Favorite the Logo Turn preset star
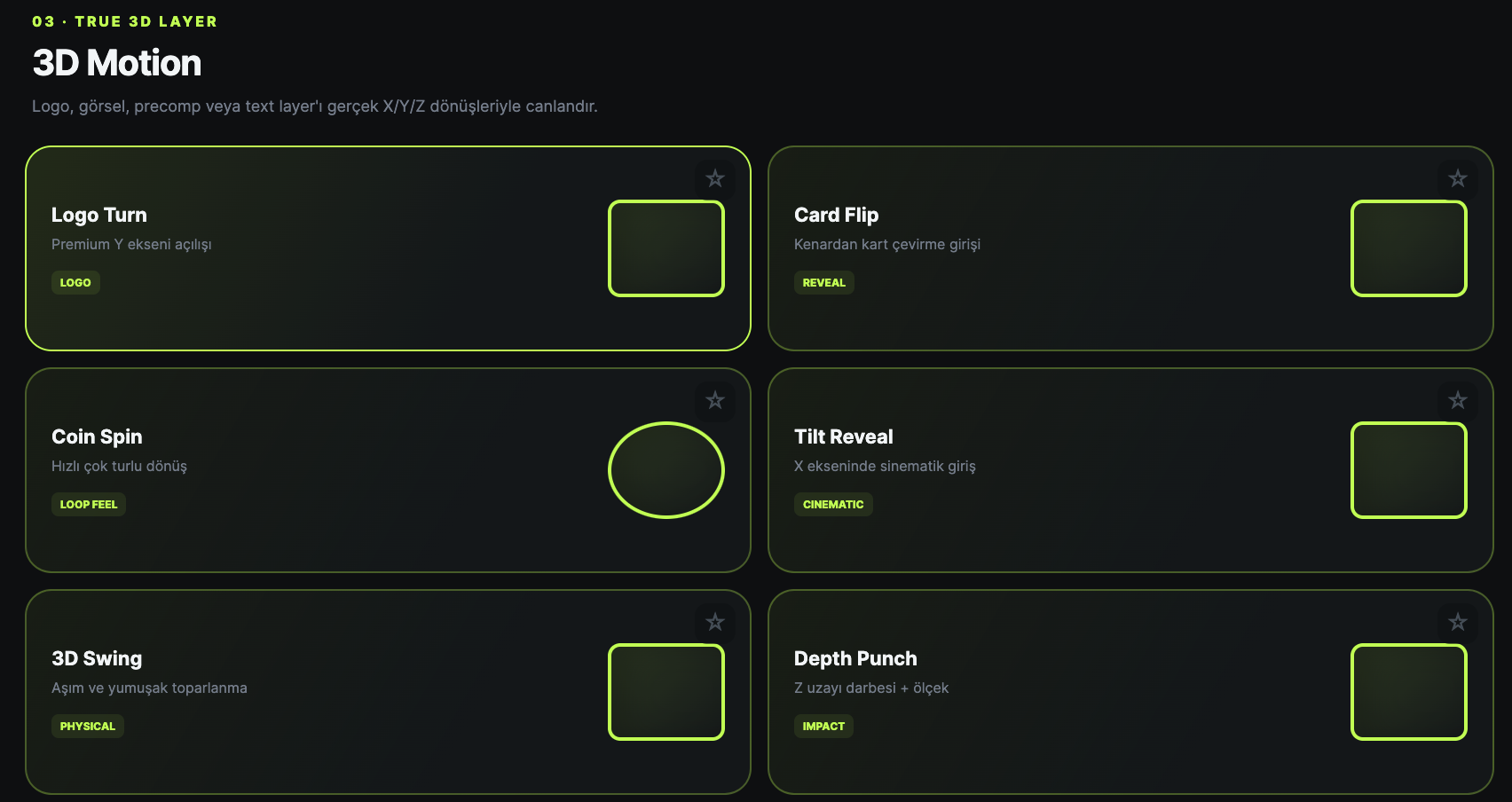This screenshot has height=802, width=1512. [x=715, y=178]
